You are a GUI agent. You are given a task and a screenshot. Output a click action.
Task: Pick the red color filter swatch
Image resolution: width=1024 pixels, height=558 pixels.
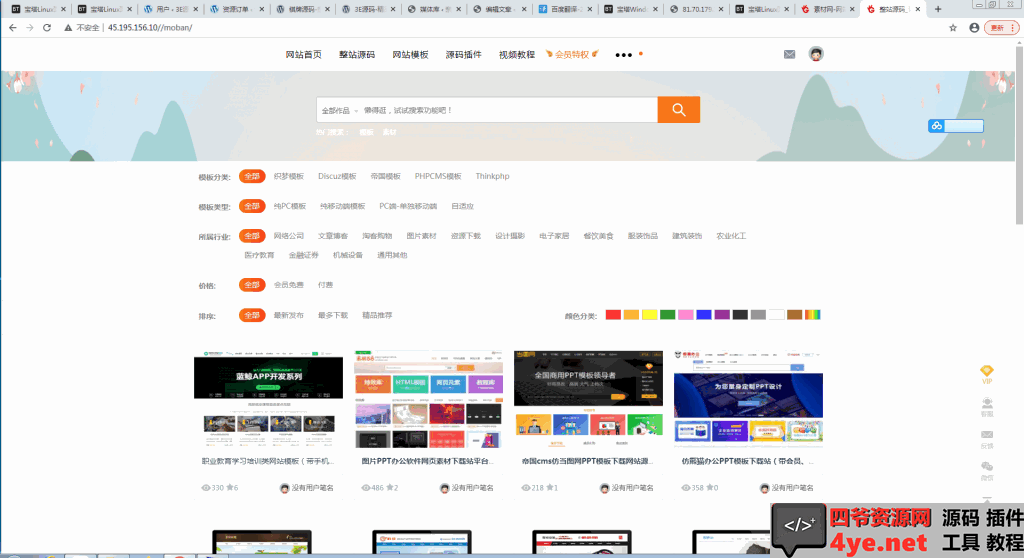613,315
